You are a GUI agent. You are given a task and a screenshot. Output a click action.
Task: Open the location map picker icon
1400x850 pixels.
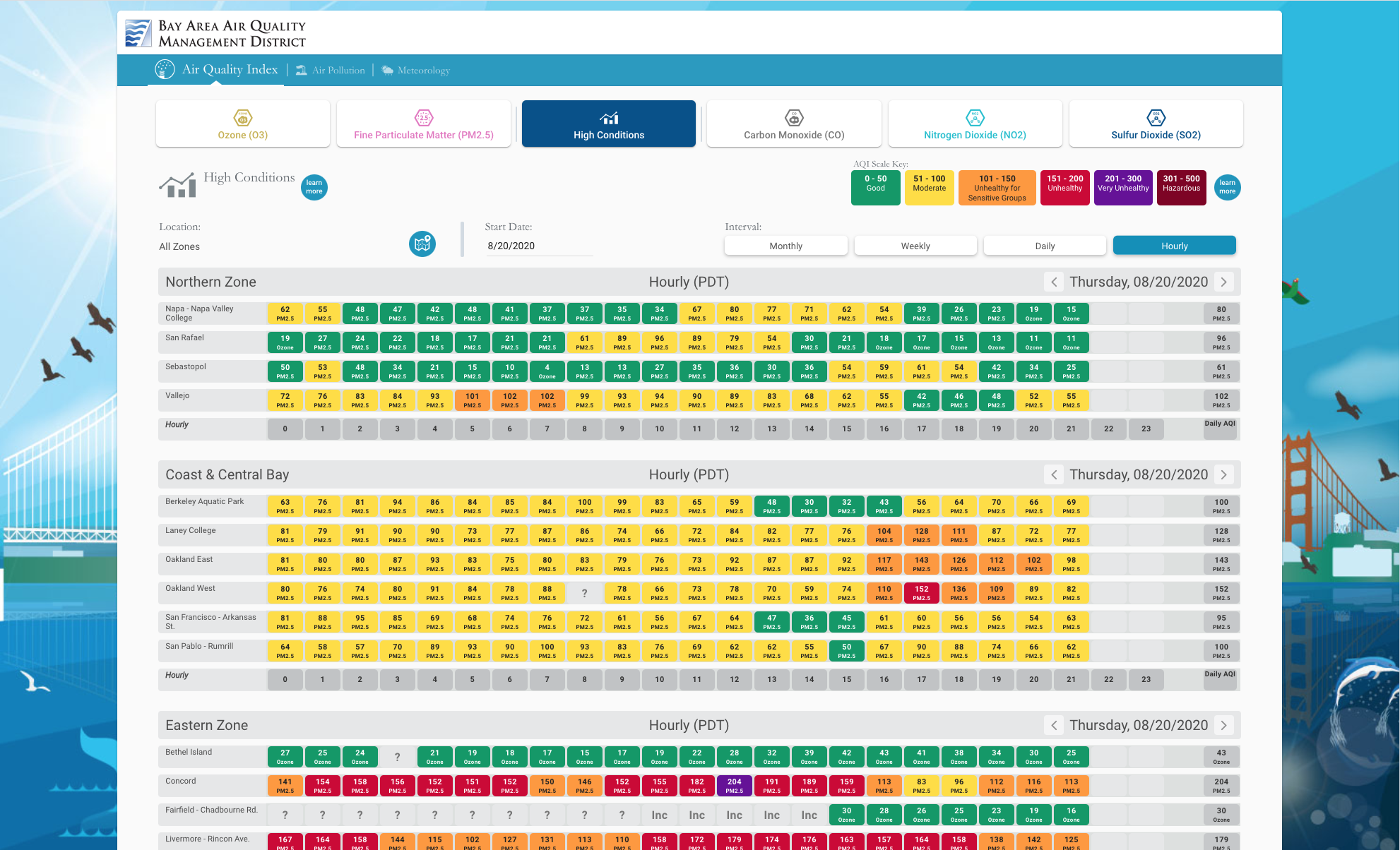coord(422,244)
